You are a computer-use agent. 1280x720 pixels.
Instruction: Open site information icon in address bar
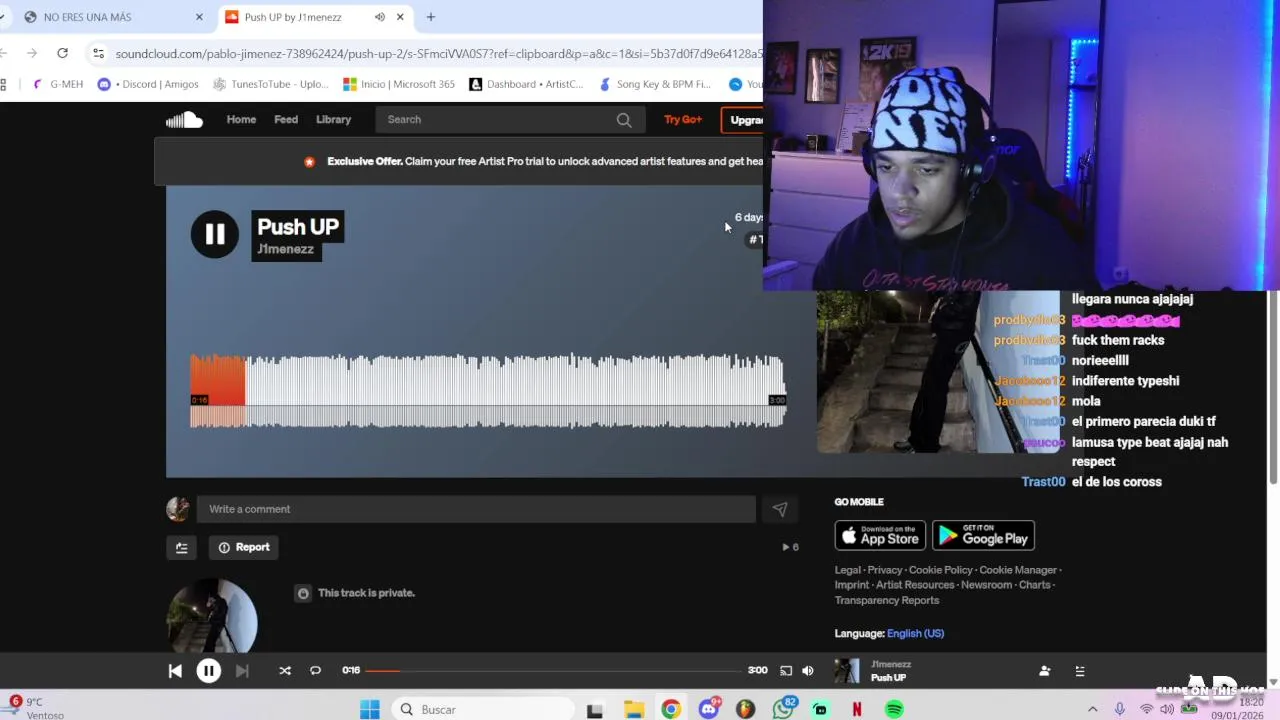click(97, 53)
